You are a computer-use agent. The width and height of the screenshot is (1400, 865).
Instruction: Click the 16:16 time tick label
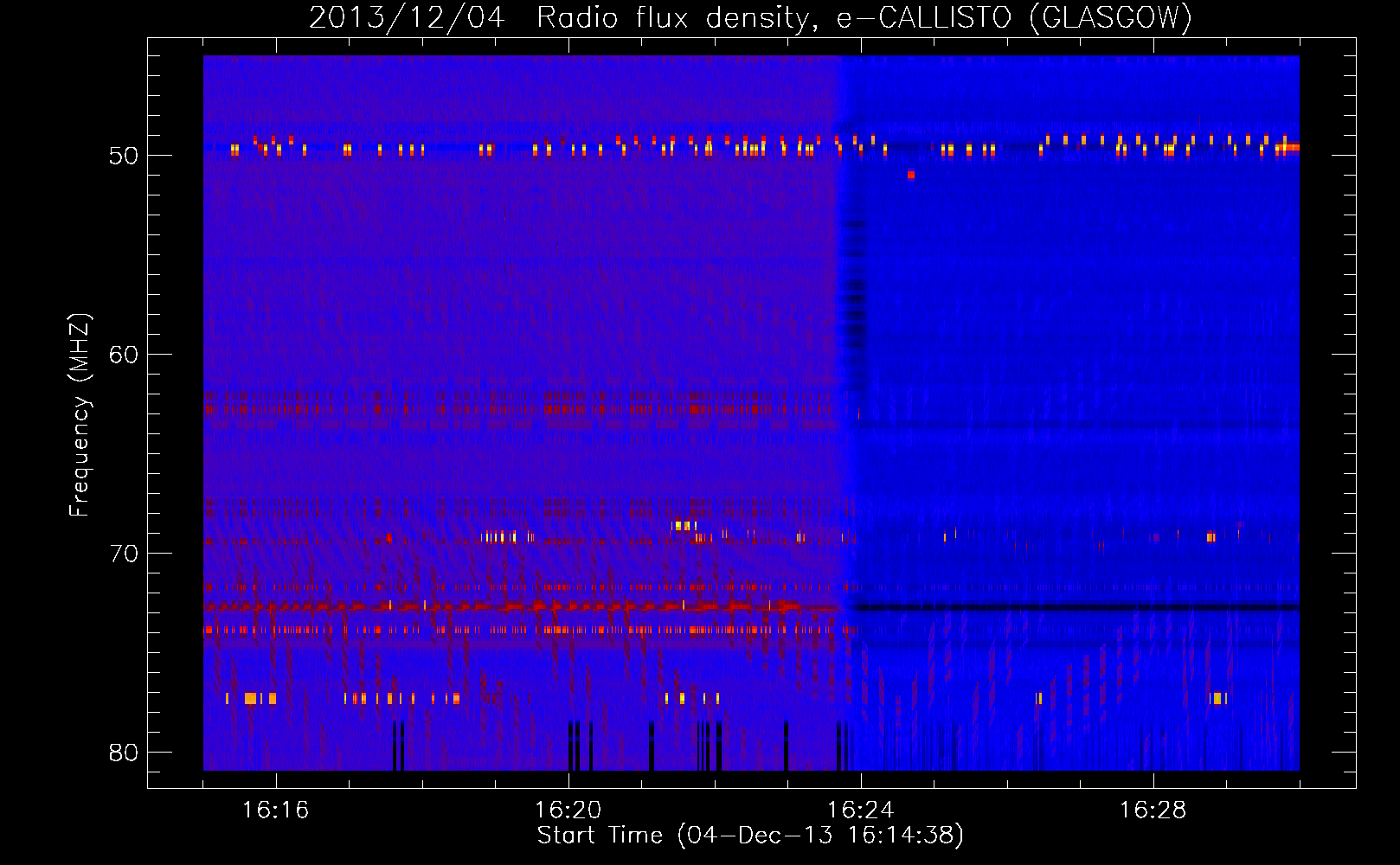click(x=276, y=811)
